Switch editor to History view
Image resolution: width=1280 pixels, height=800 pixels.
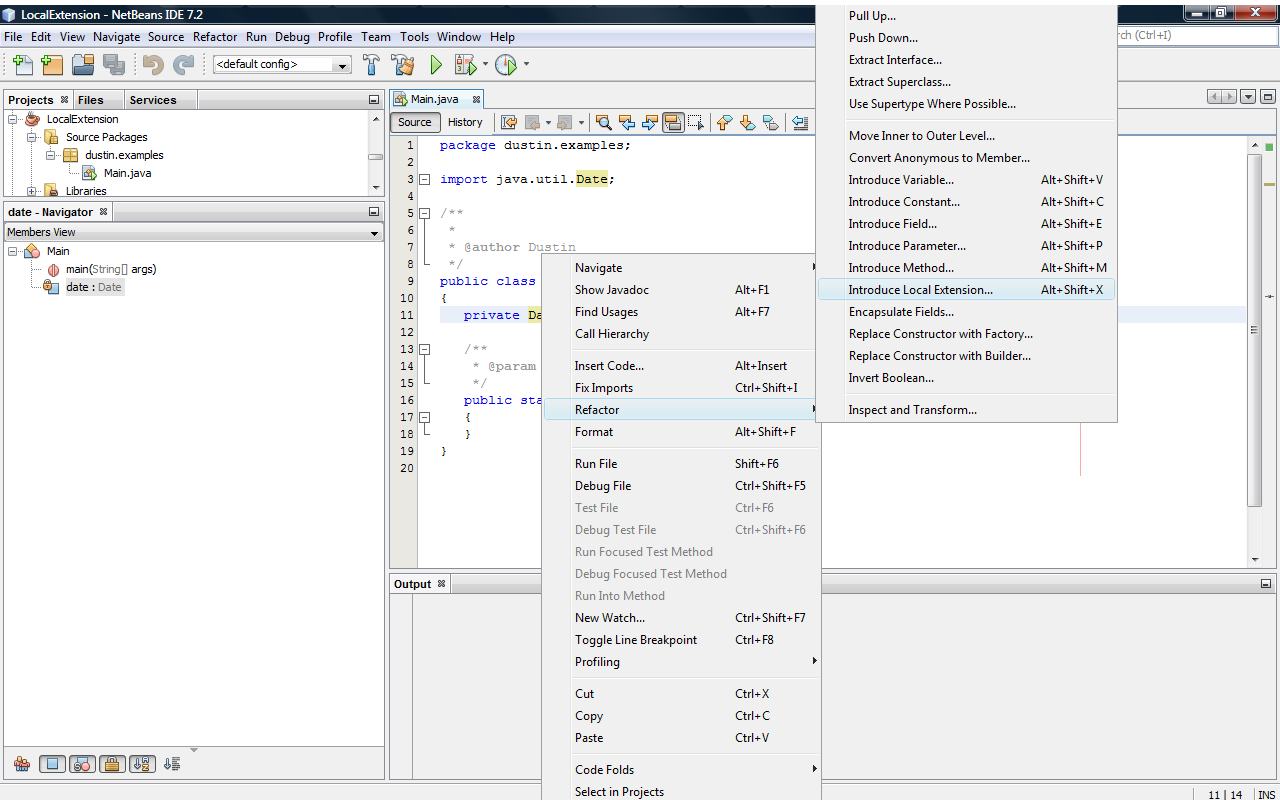click(x=465, y=122)
